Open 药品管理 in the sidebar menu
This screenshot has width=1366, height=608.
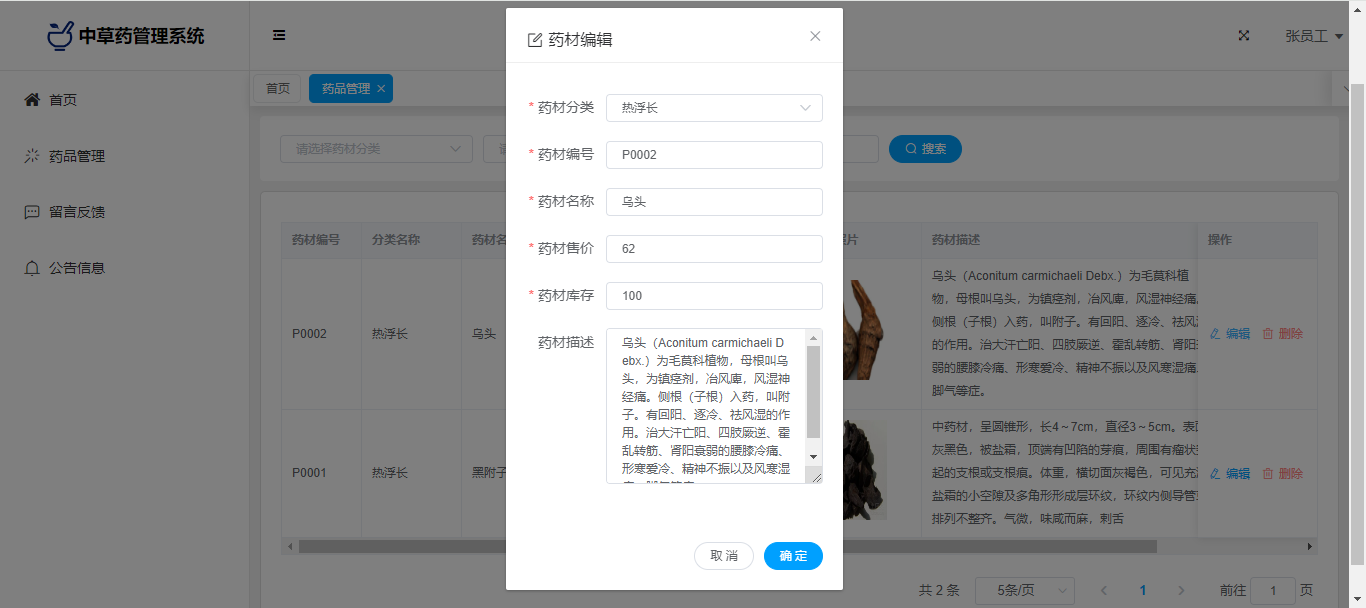[x=124, y=156]
